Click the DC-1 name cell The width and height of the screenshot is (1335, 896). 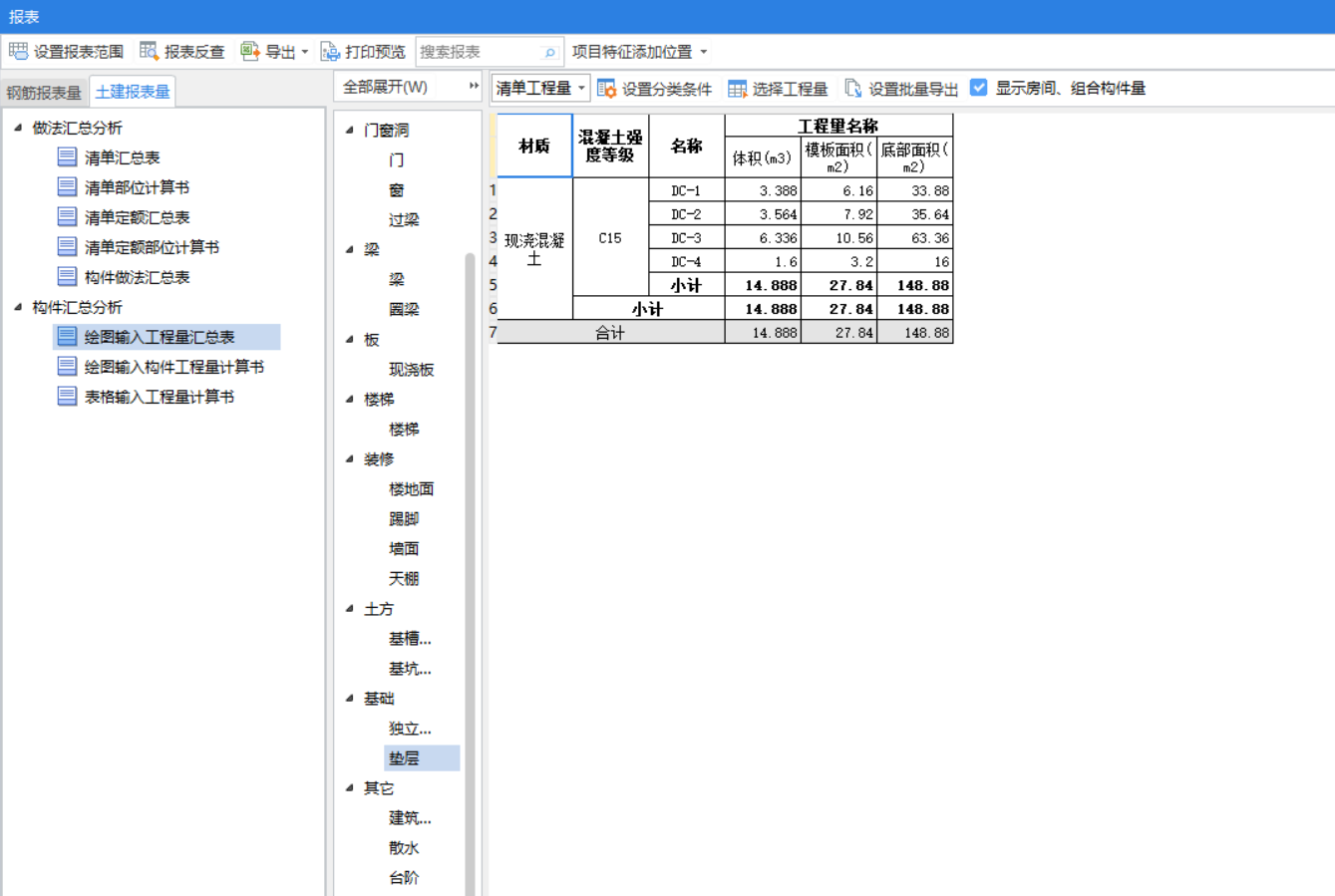coord(686,190)
